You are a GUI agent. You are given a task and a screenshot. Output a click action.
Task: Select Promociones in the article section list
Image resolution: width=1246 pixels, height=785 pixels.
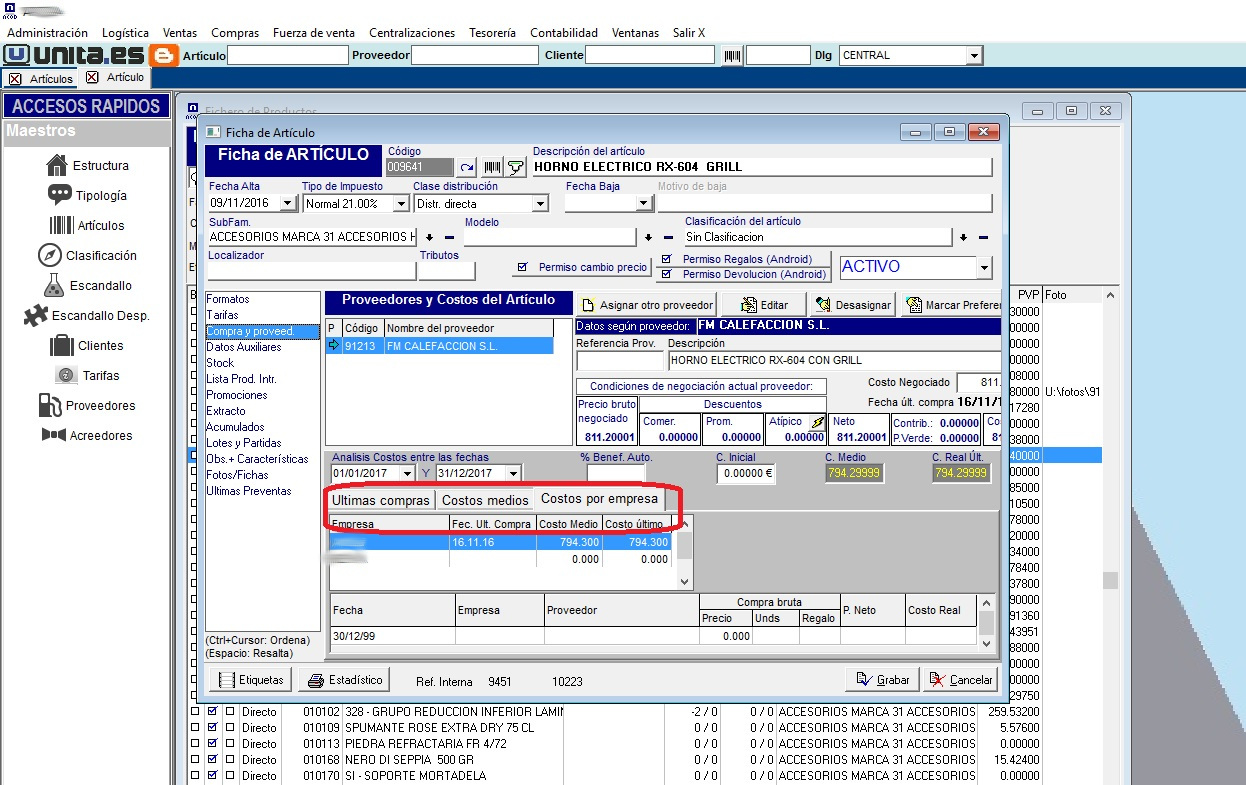tap(237, 395)
